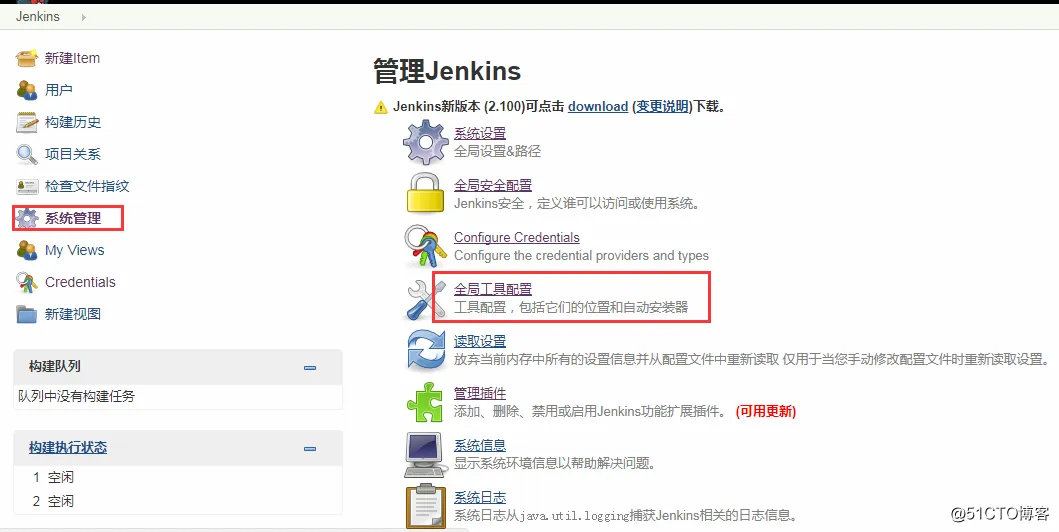Click the 新建Item package icon

[27, 58]
